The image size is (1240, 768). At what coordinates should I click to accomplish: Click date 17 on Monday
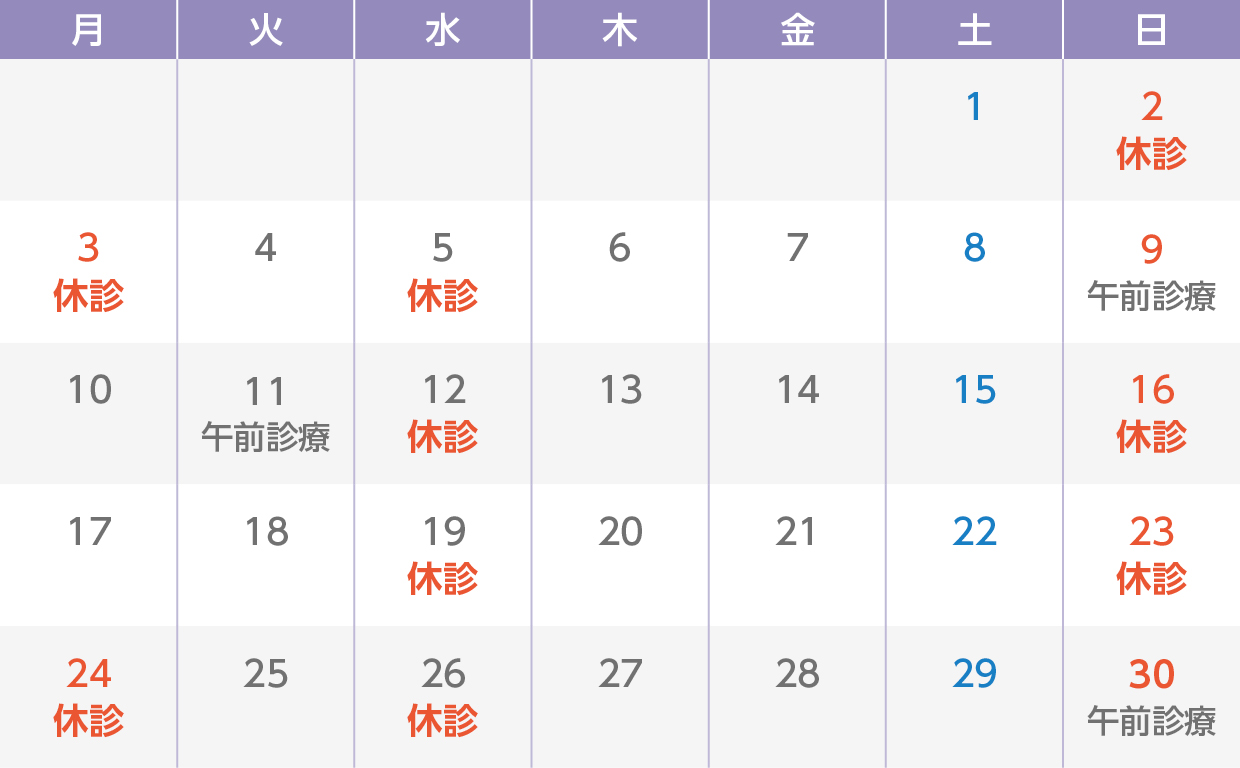[88, 532]
